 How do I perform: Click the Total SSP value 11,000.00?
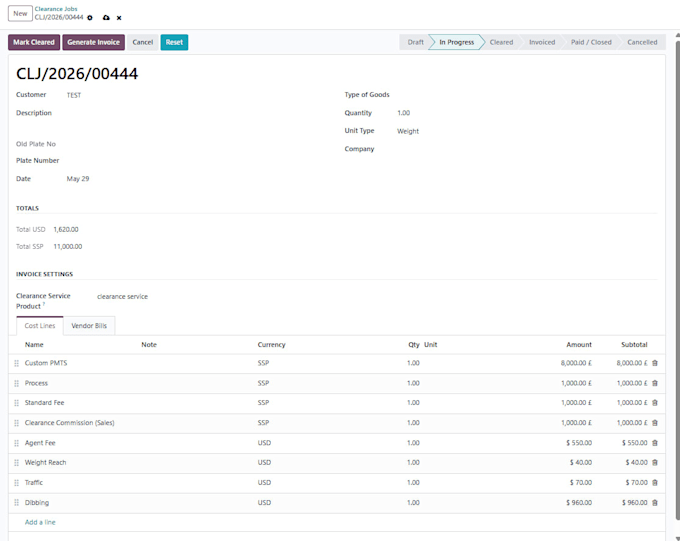tap(68, 246)
